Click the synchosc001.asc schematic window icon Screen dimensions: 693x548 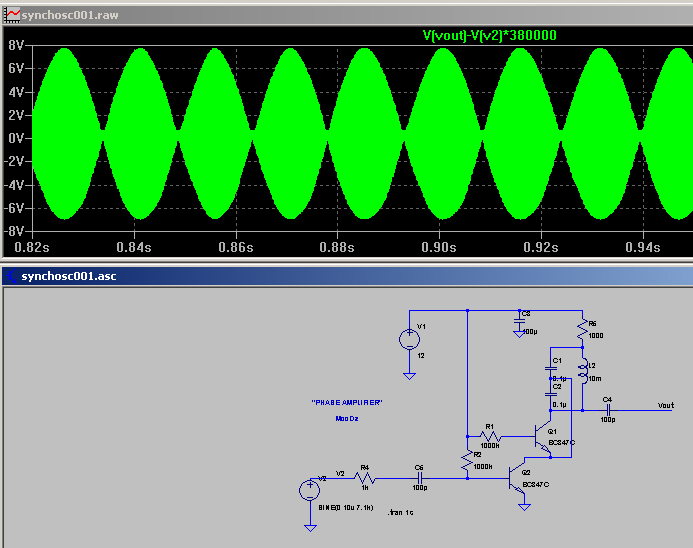(12, 275)
